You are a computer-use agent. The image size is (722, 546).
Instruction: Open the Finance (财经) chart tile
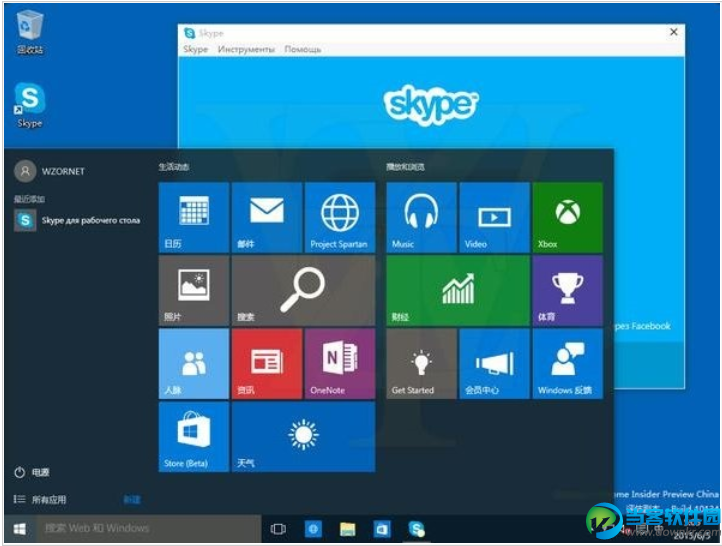[x=458, y=290]
